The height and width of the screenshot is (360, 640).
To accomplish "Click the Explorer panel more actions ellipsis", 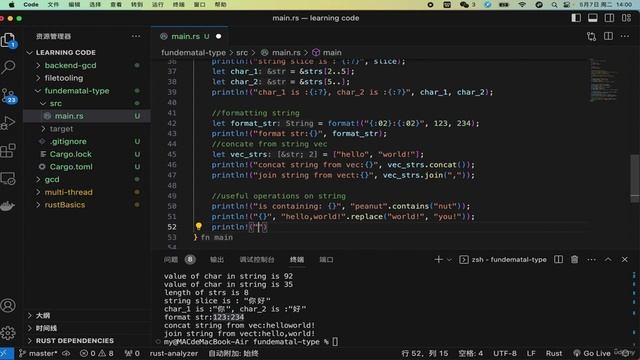I will (x=136, y=36).
